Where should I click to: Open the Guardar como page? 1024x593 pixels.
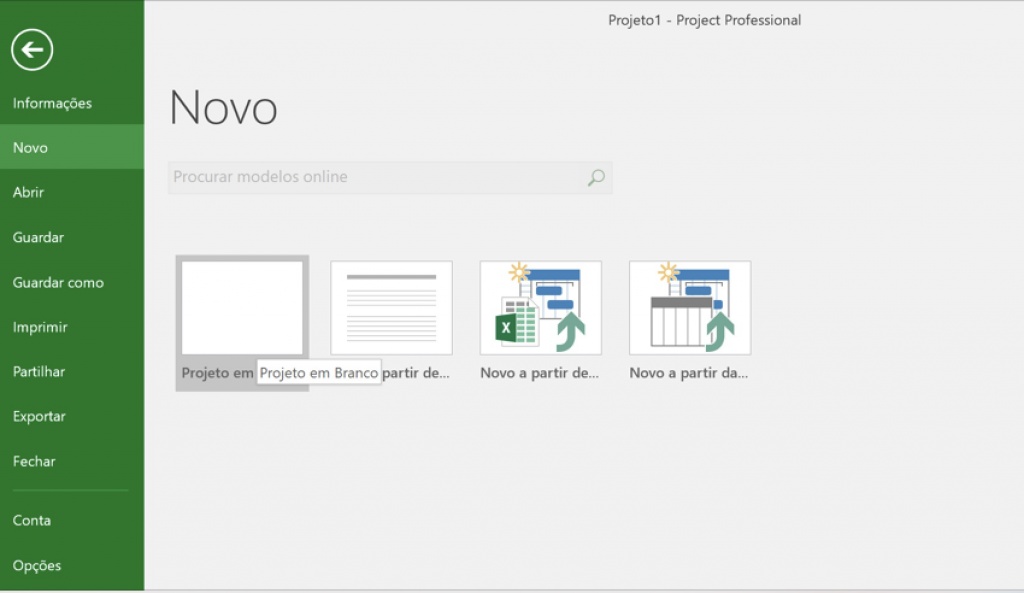58,282
